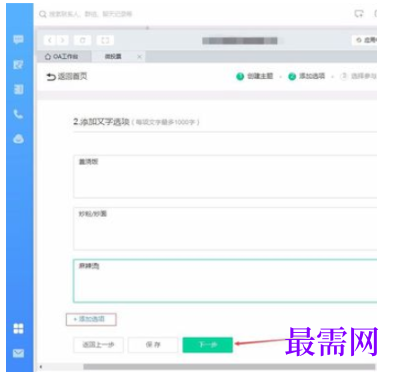397x373 pixels.
Task: Click + 添加选项 button
Action: (x=91, y=319)
